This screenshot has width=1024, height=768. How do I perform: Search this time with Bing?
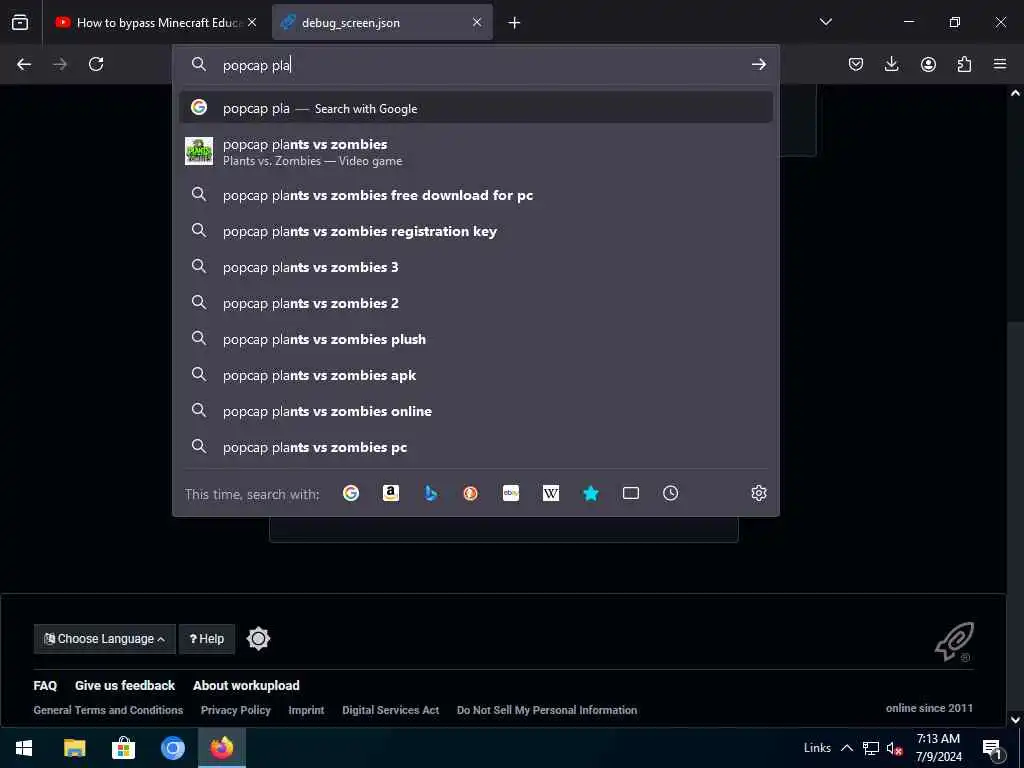point(430,493)
